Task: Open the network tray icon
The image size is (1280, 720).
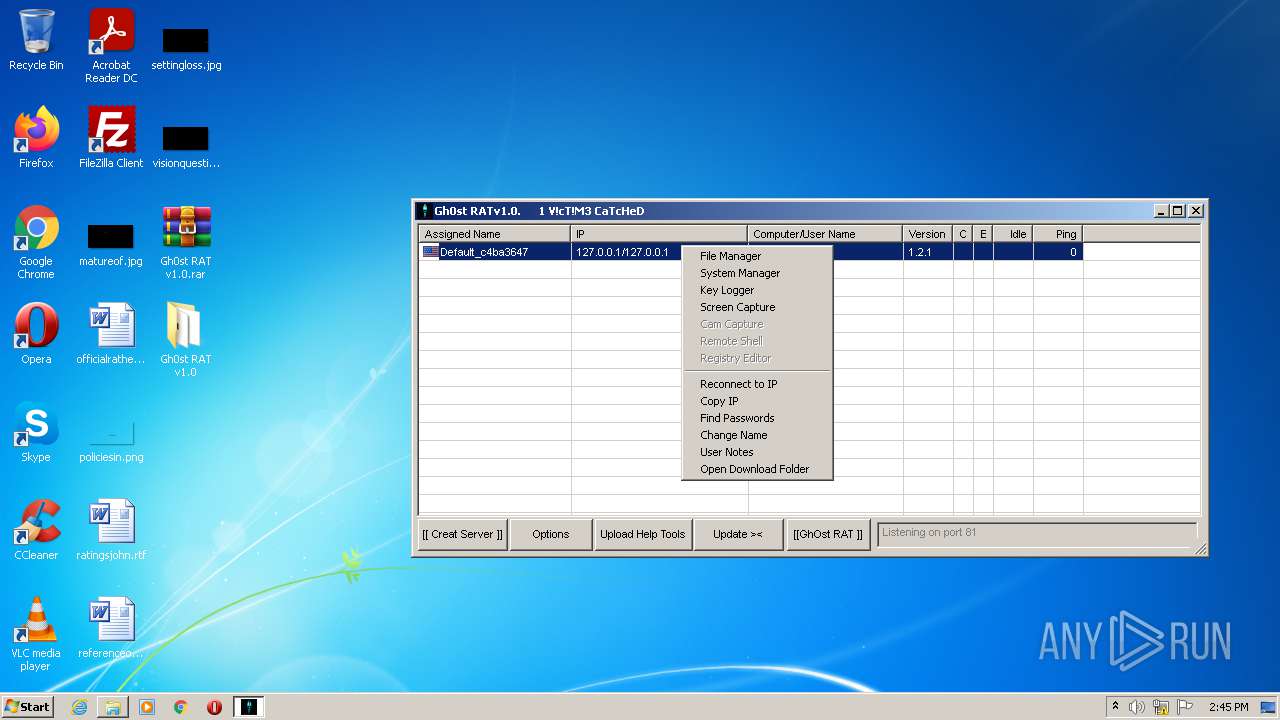Action: coord(1161,707)
